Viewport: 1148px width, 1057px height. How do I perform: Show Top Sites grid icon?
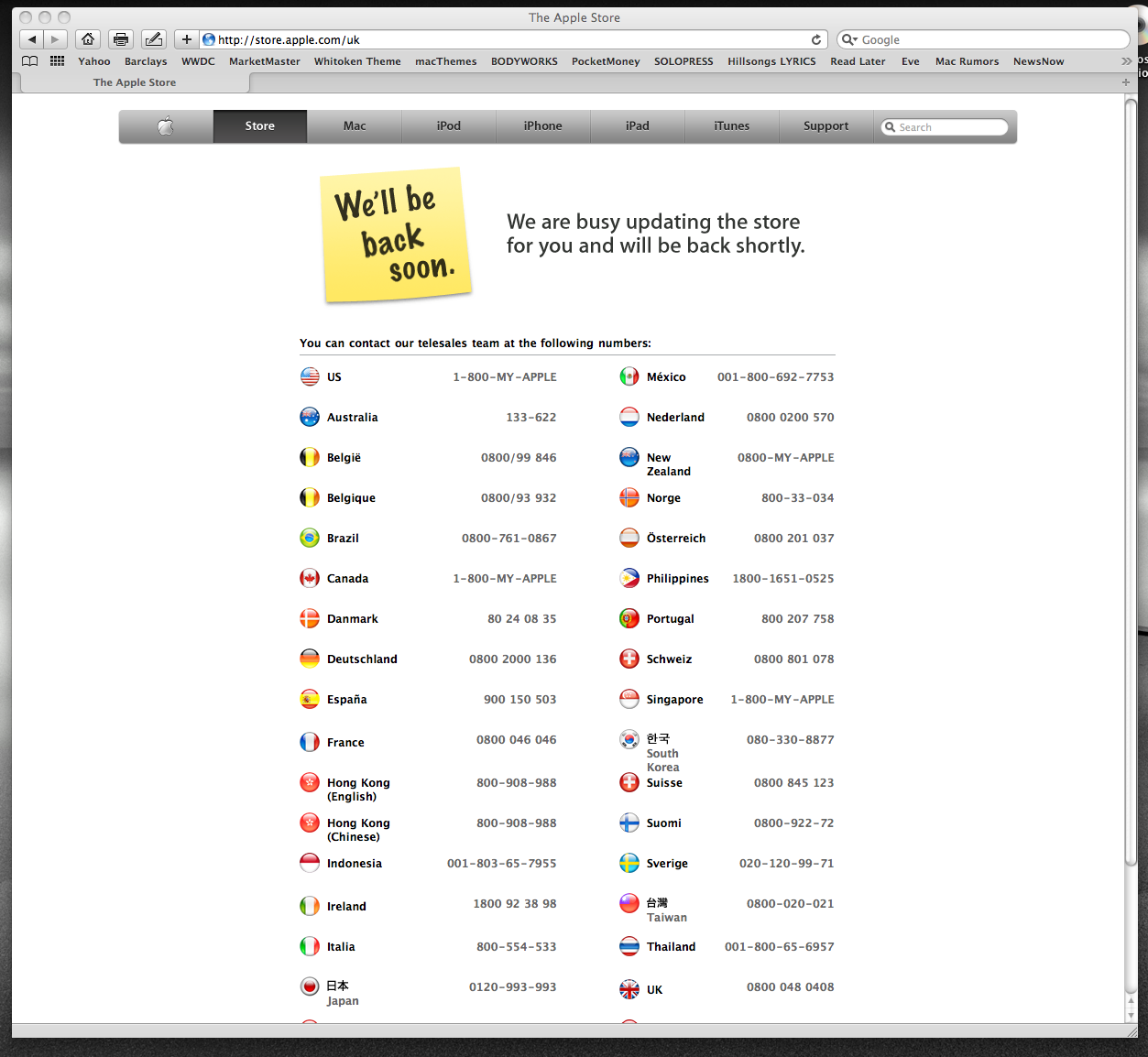point(57,61)
